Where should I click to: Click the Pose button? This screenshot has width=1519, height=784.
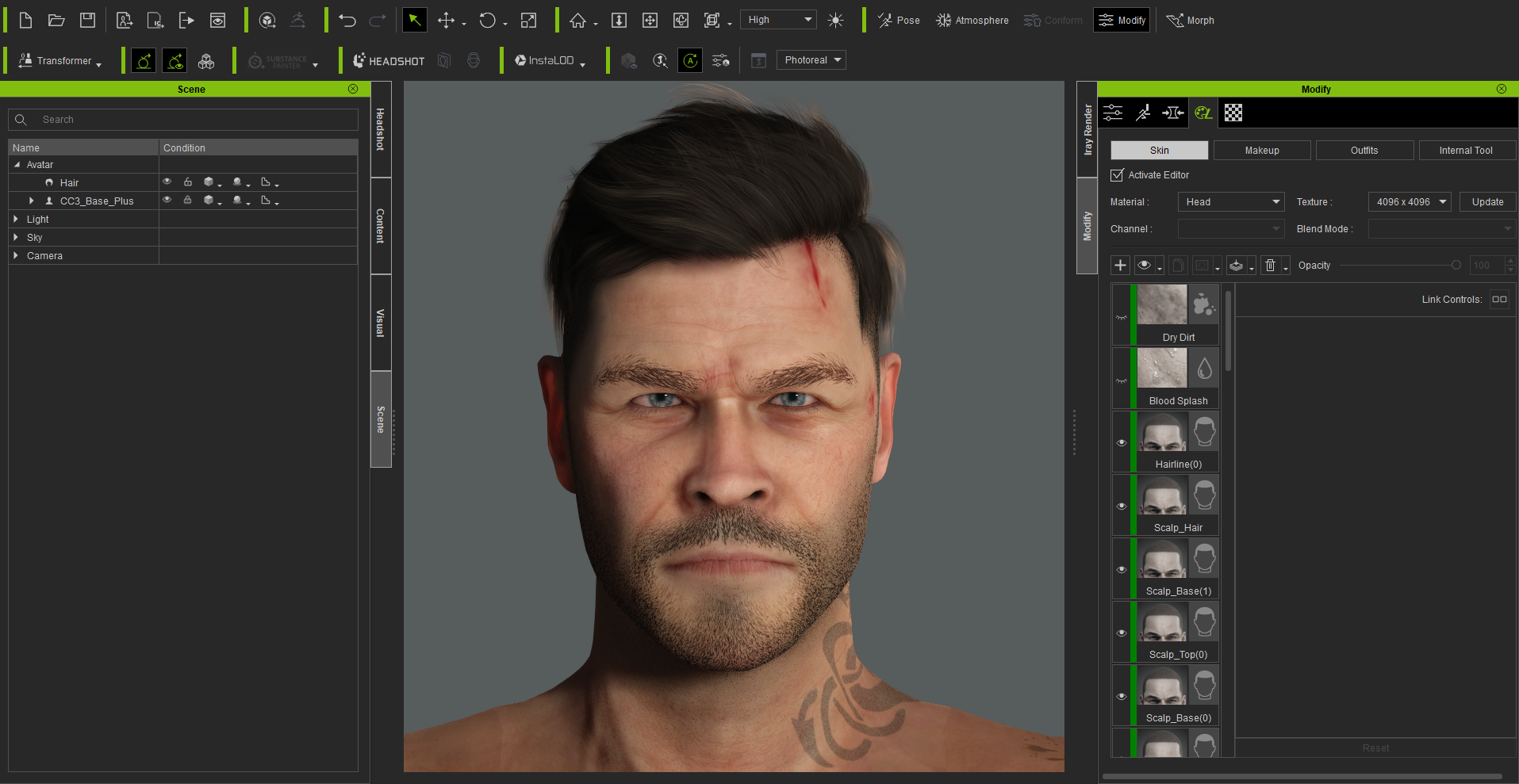899,21
